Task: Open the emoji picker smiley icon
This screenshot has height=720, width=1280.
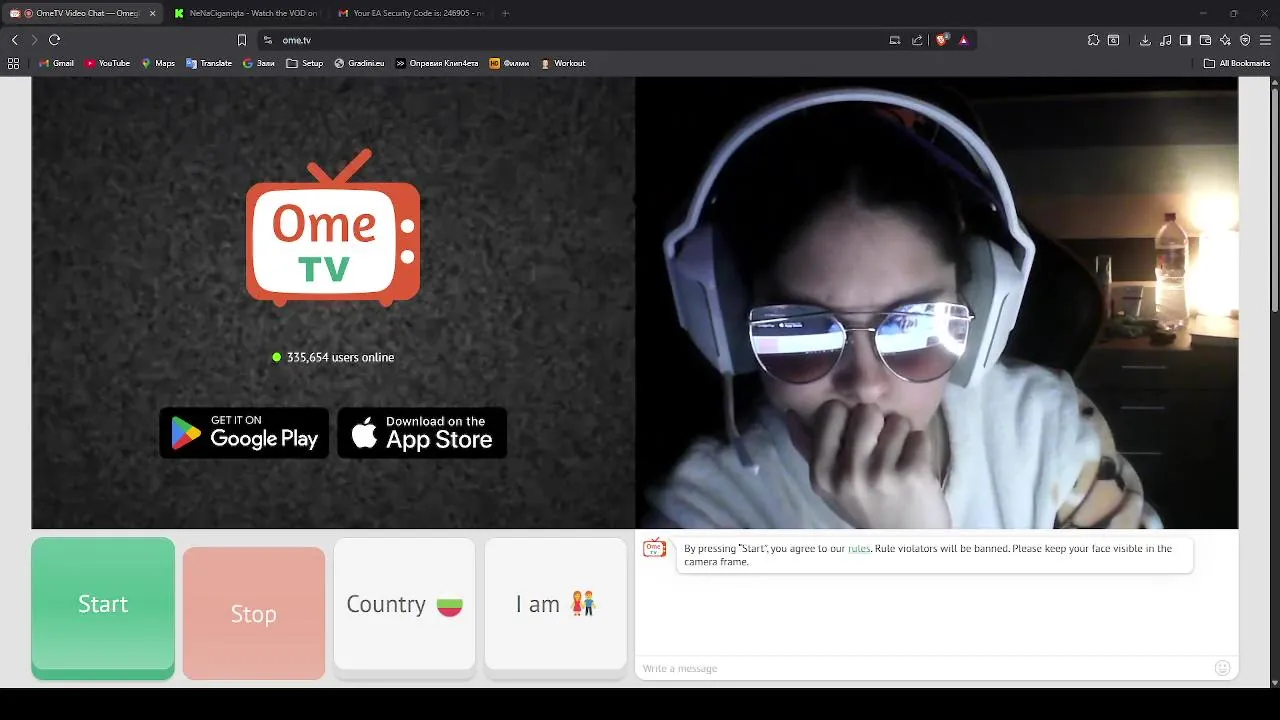Action: [1222, 668]
